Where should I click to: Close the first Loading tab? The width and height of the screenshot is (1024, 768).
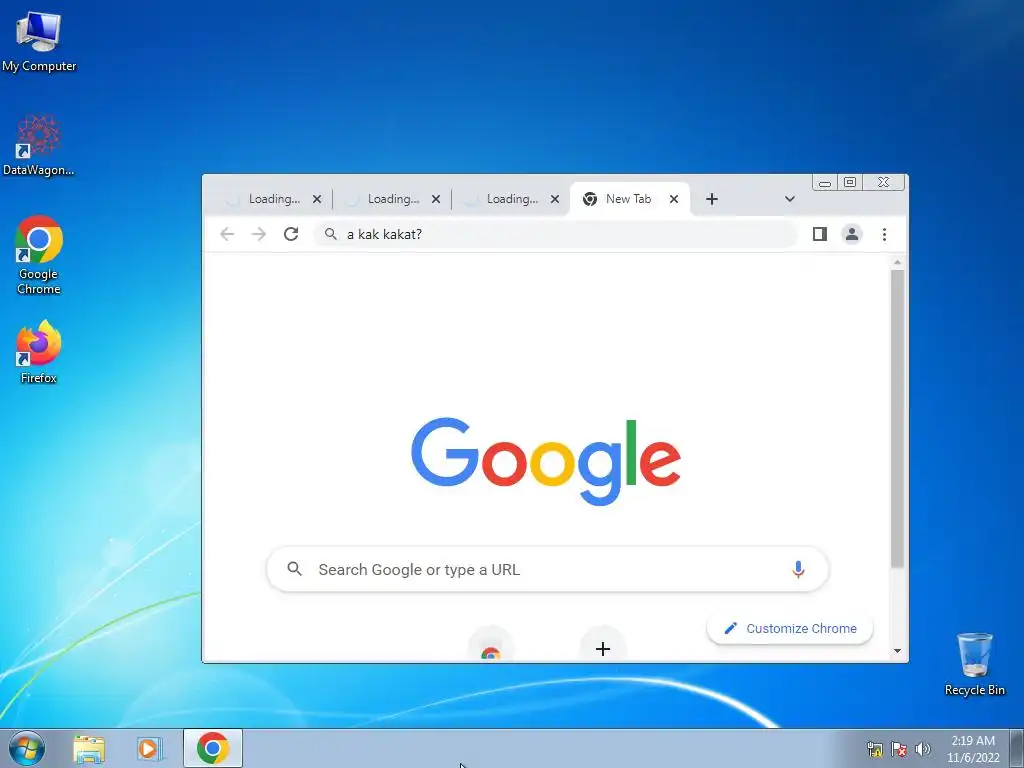(317, 199)
